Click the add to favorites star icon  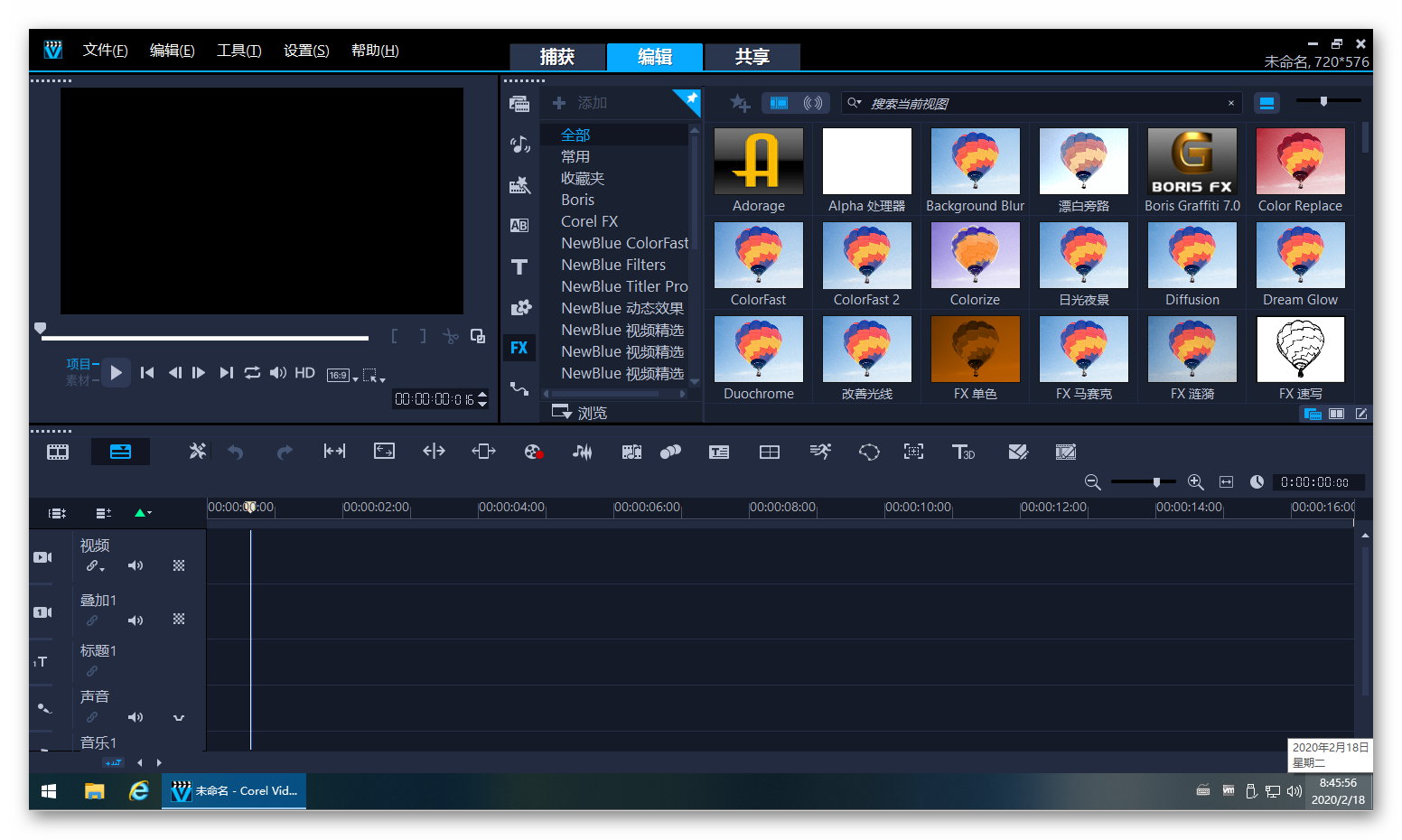pos(740,103)
